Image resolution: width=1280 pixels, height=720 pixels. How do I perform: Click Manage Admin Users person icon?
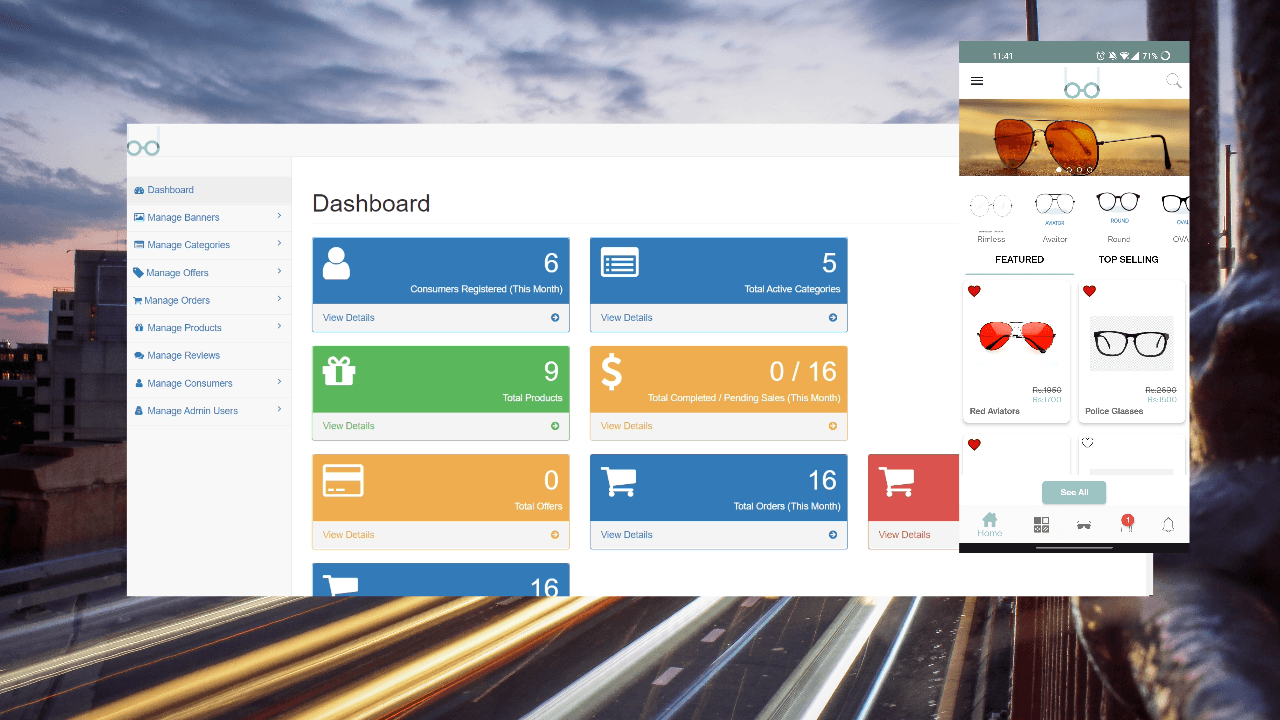coord(139,411)
